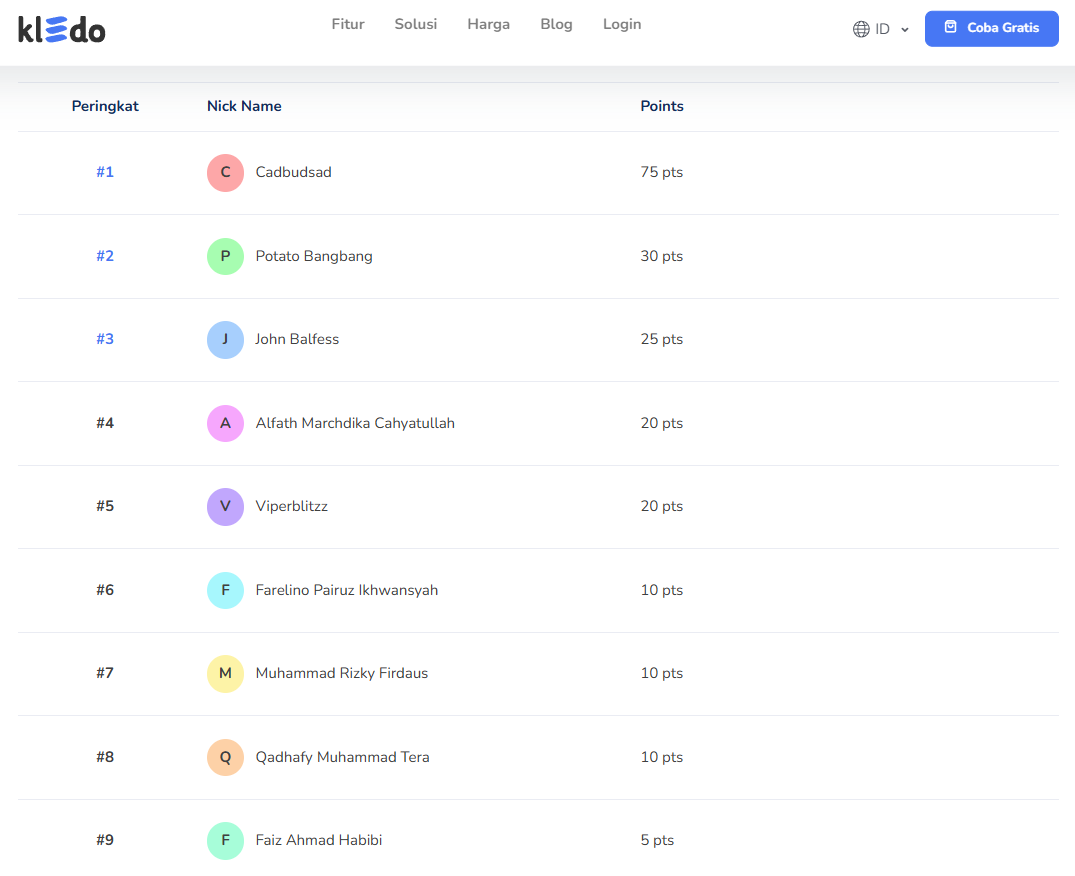The height and width of the screenshot is (876, 1075).
Task: Click Farelino's cyan F avatar
Action: [x=225, y=590]
